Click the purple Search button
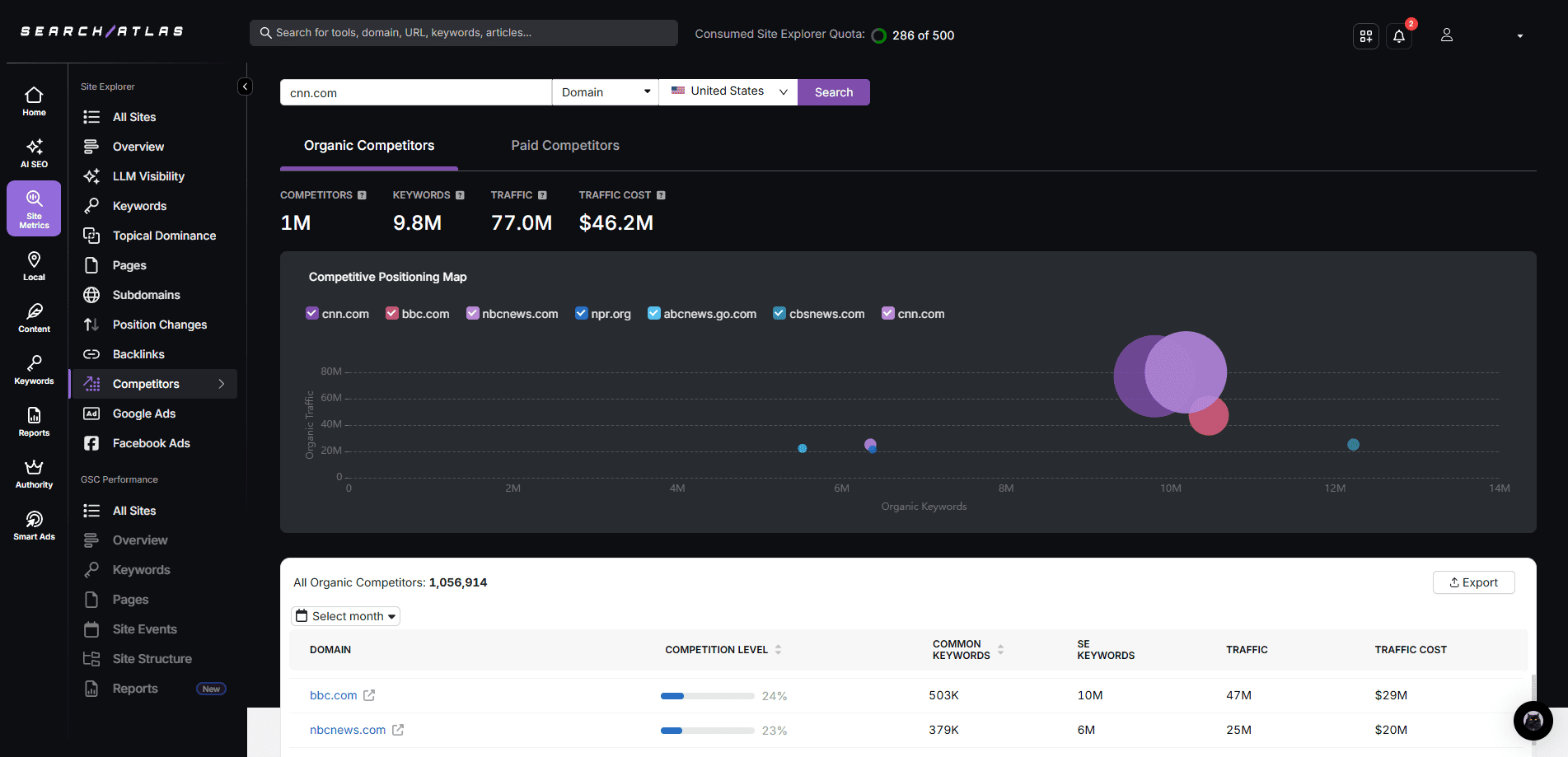 tap(834, 92)
